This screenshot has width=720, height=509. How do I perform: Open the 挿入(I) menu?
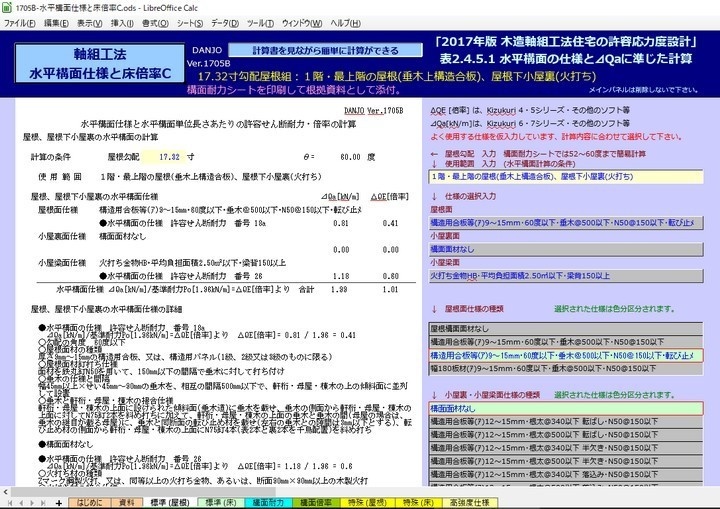(x=122, y=23)
